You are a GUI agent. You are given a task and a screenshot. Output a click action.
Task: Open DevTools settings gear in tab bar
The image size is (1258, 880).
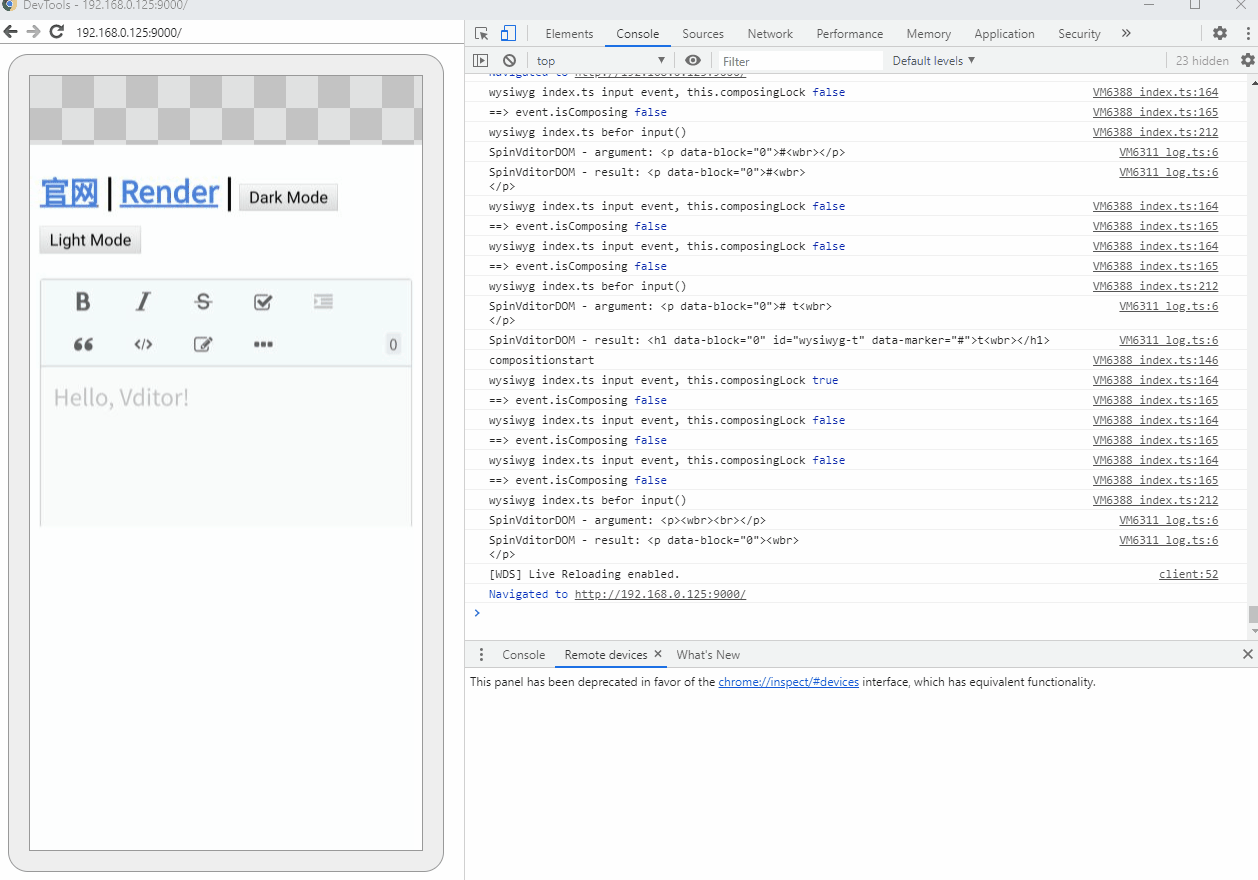[1220, 33]
